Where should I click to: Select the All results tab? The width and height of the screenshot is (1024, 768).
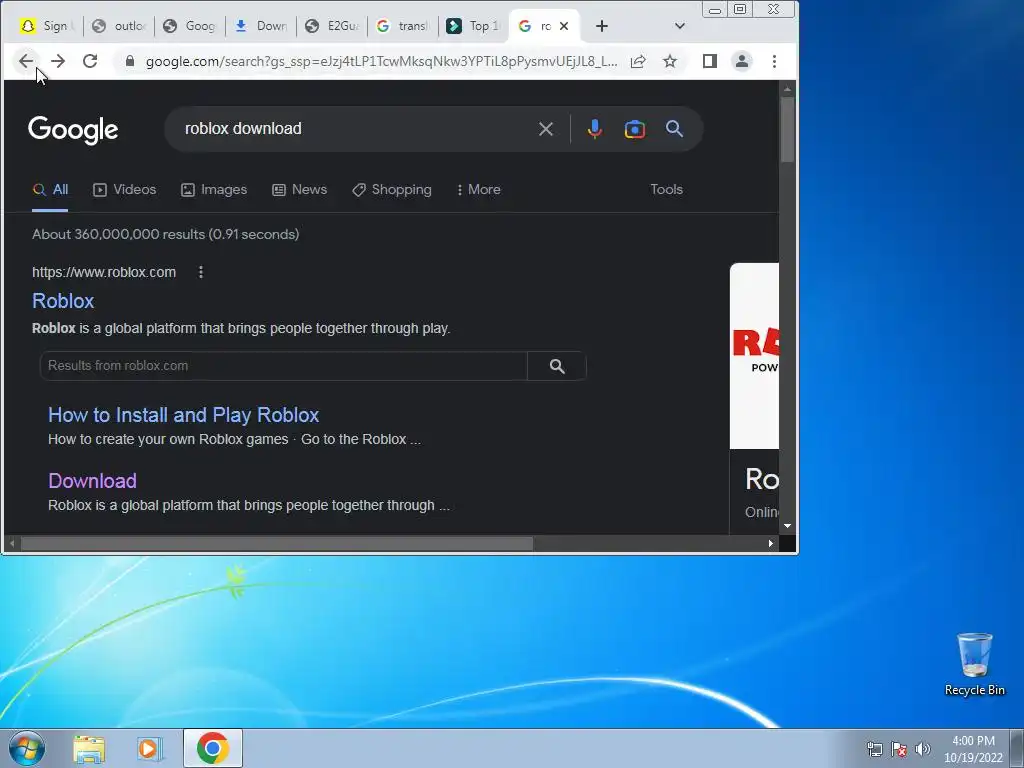[50, 189]
